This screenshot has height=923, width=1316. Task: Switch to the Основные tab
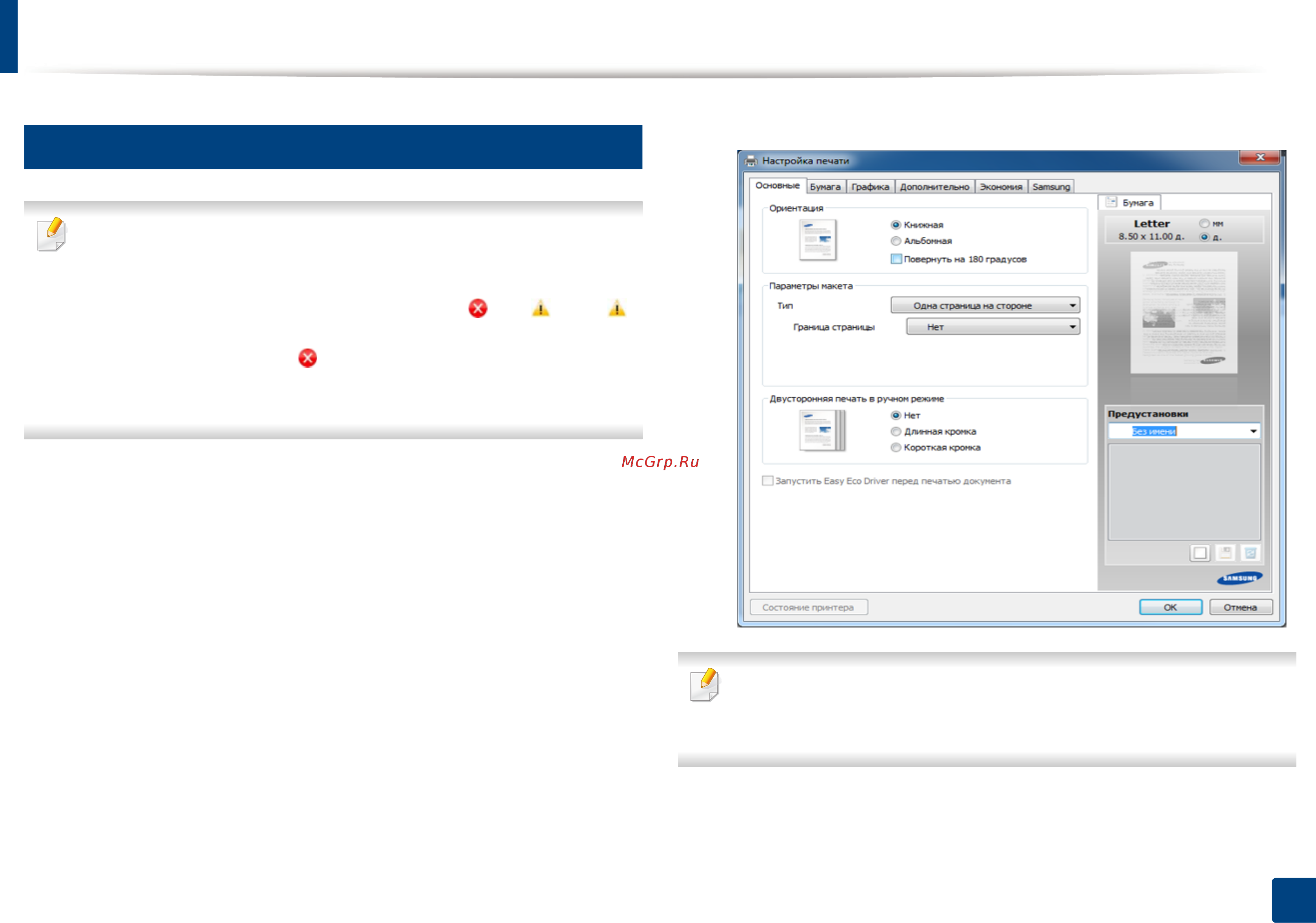[x=777, y=186]
